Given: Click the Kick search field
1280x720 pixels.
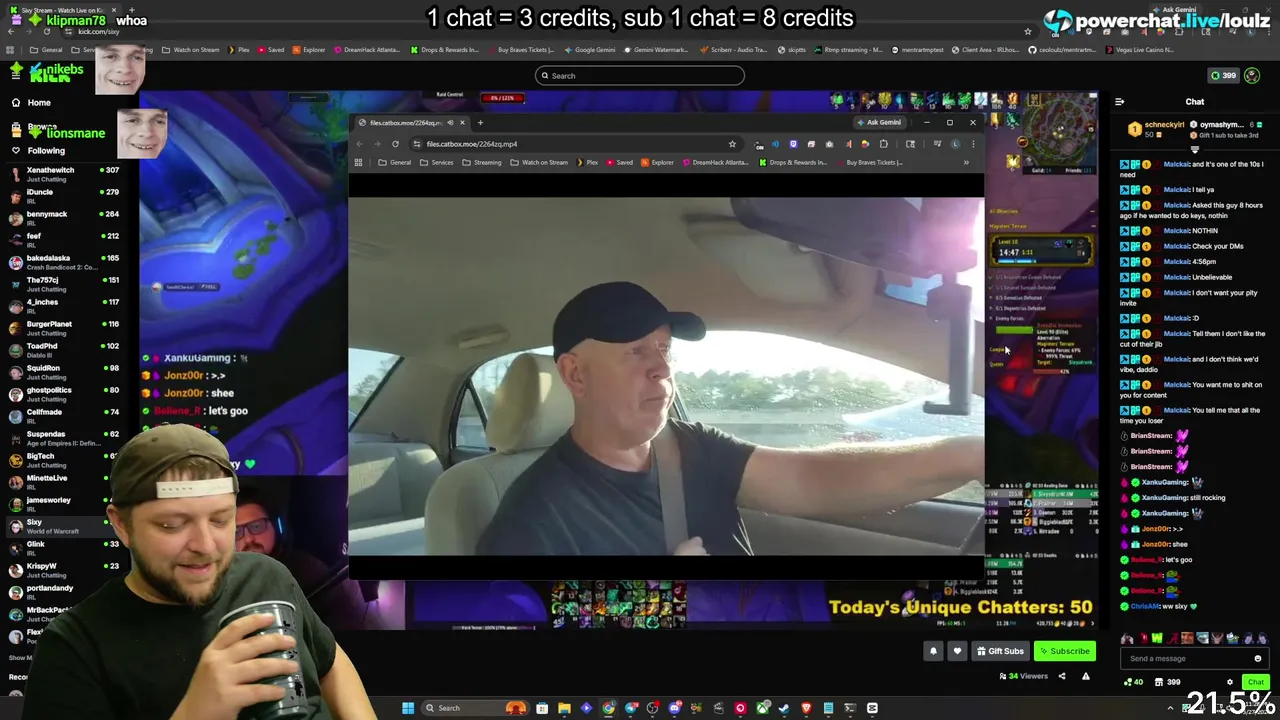Looking at the screenshot, I should click(640, 76).
